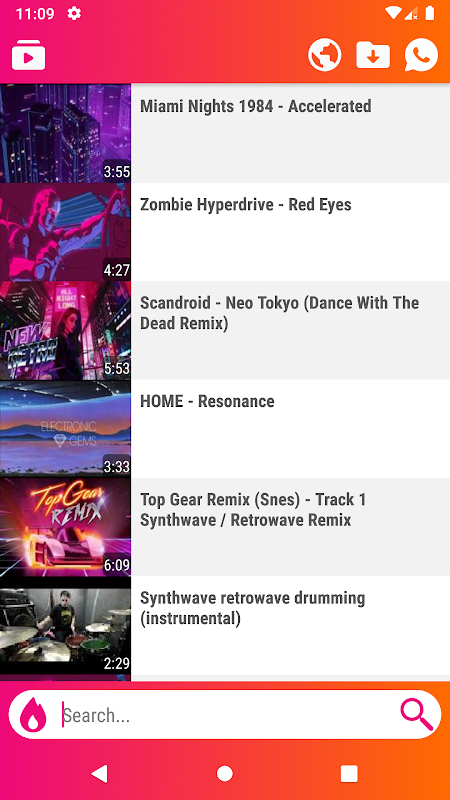This screenshot has height=800, width=450.
Task: Open the downloads folder icon
Action: [x=373, y=55]
